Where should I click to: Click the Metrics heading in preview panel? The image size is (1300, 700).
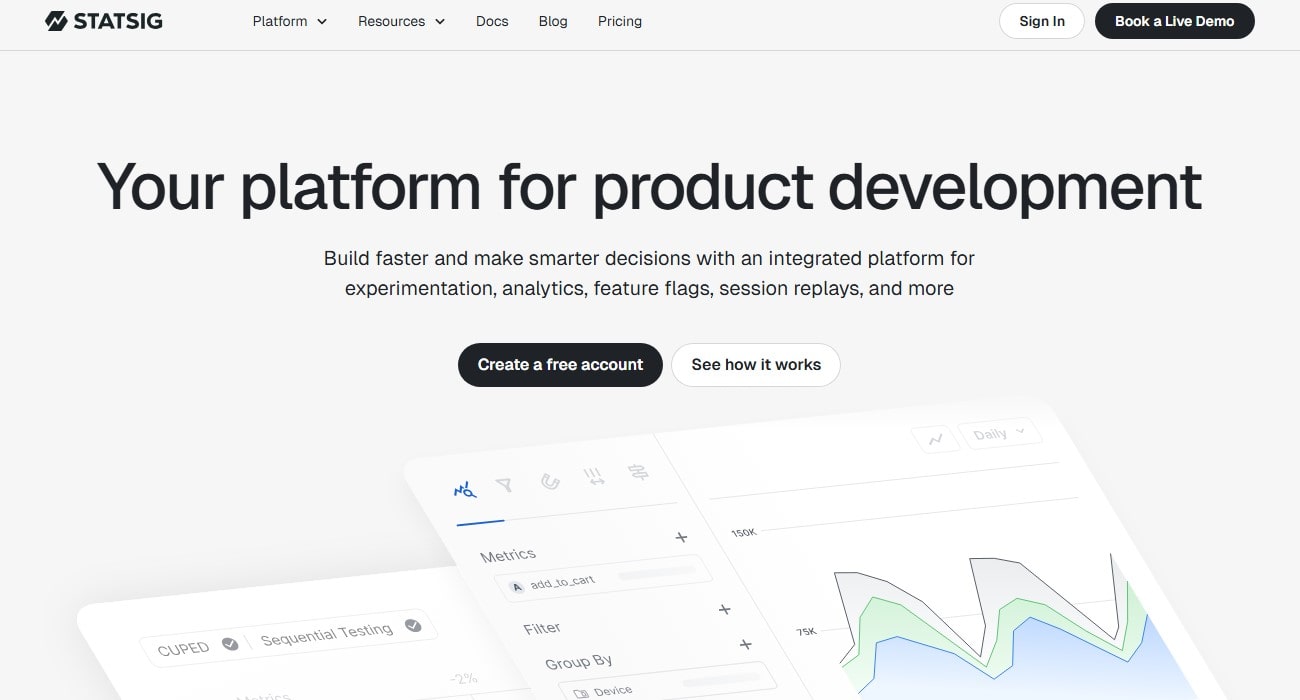coord(508,555)
